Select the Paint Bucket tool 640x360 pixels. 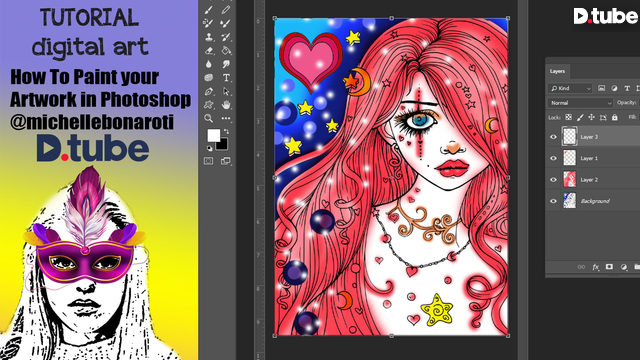226,51
